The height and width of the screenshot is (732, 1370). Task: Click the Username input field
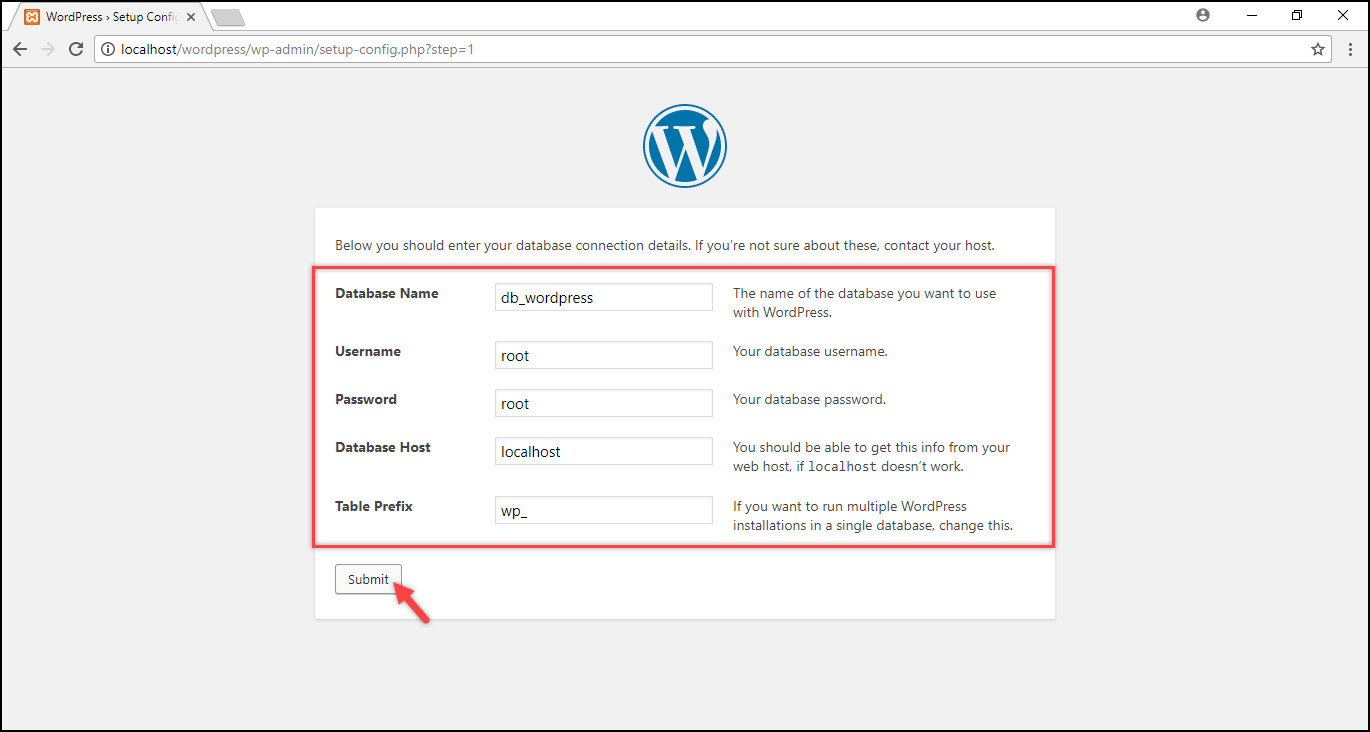604,355
